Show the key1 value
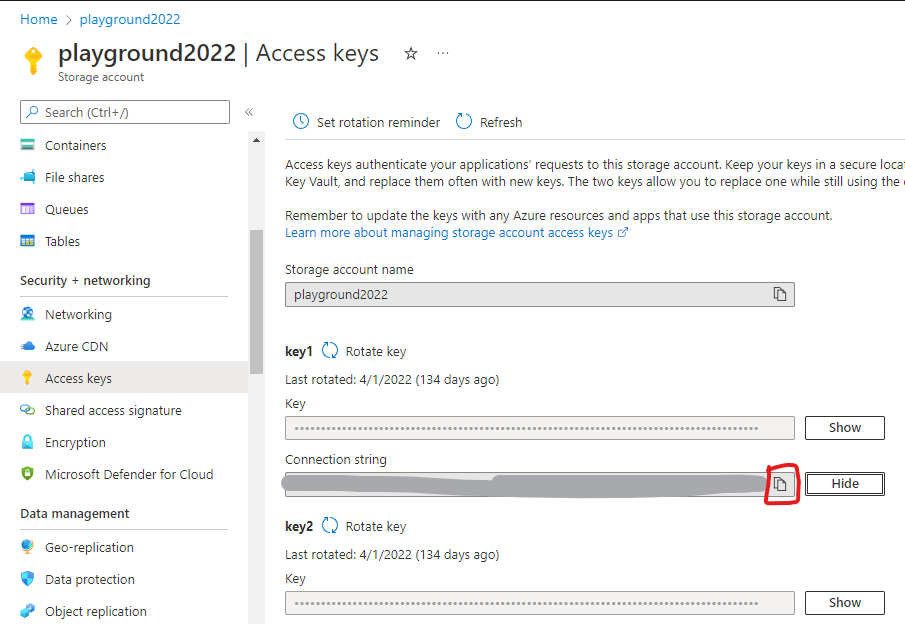The width and height of the screenshot is (905, 624). click(844, 427)
